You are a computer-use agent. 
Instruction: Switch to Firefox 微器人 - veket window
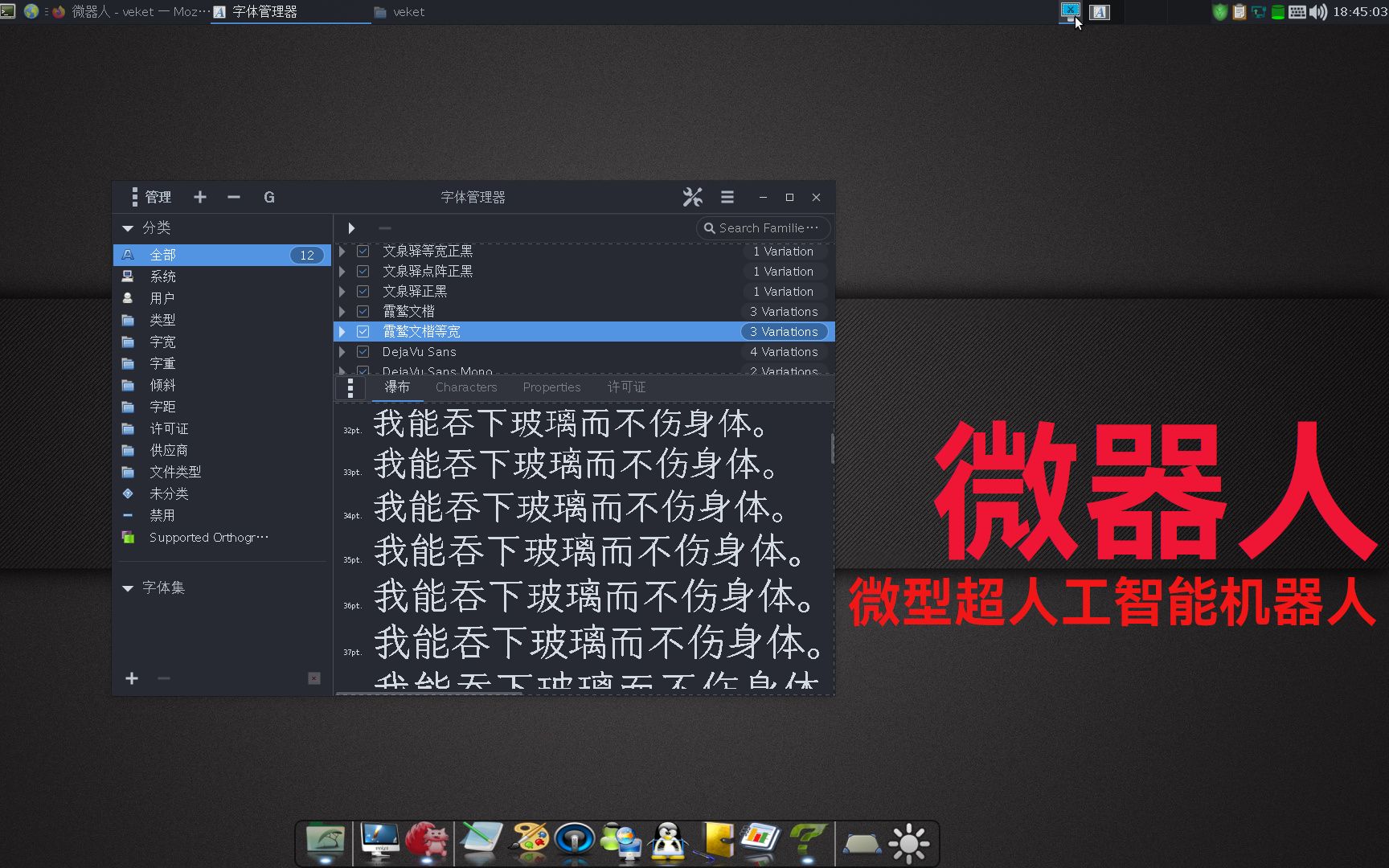(131, 11)
